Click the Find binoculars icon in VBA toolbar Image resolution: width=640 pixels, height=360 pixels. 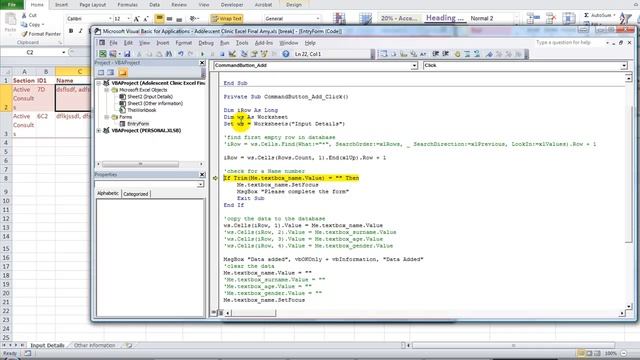tap(169, 54)
